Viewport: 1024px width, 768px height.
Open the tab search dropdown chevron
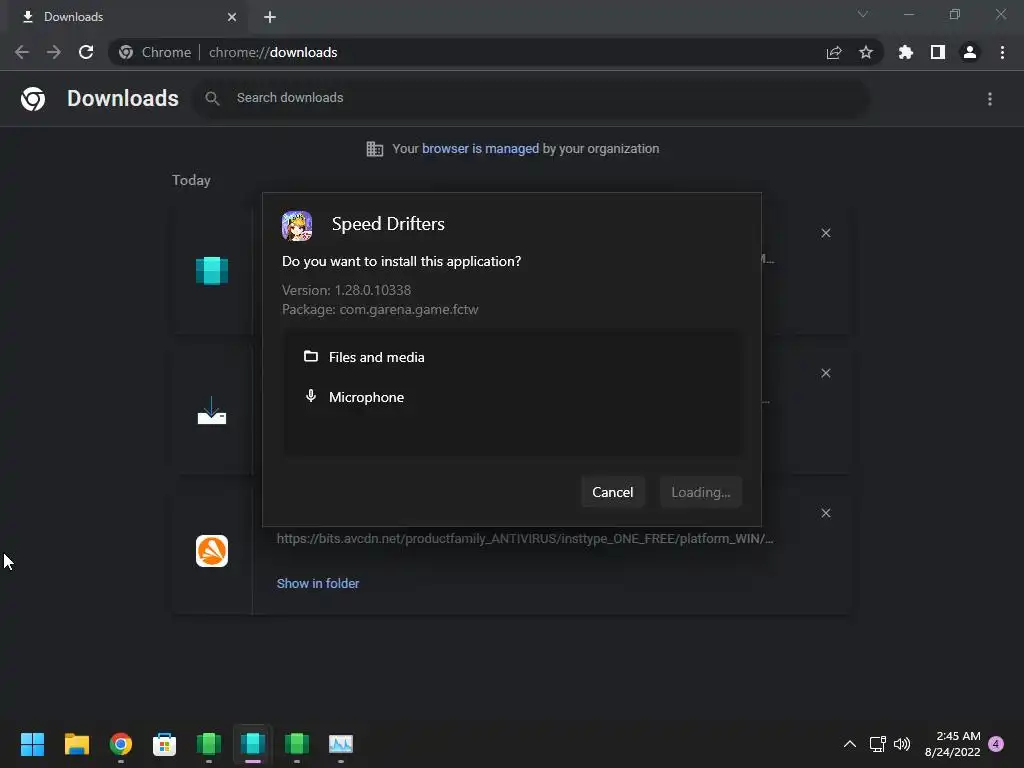coord(863,14)
